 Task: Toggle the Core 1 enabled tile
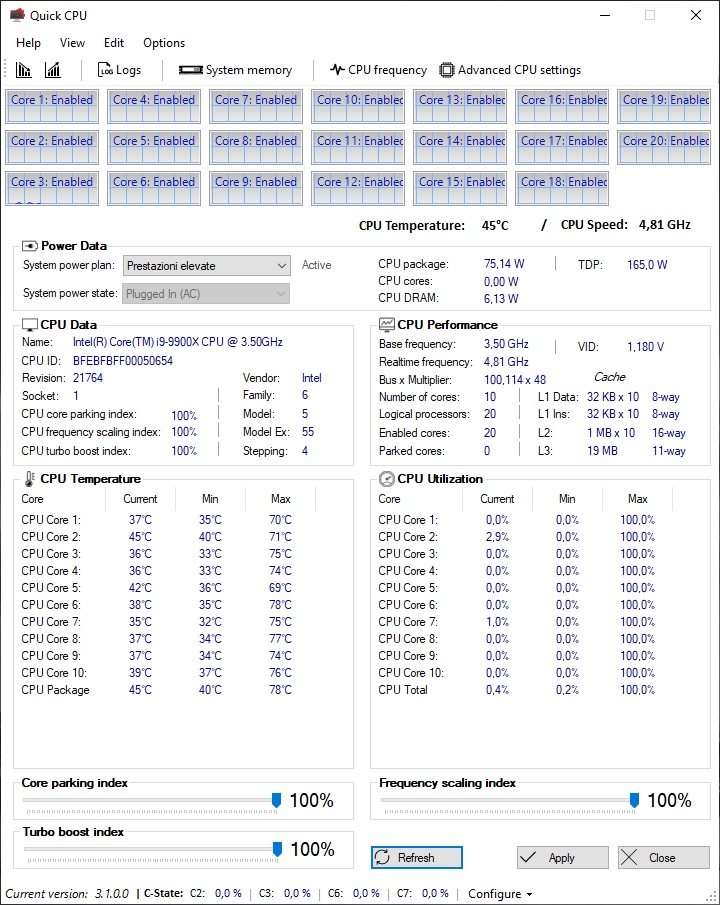[52, 105]
